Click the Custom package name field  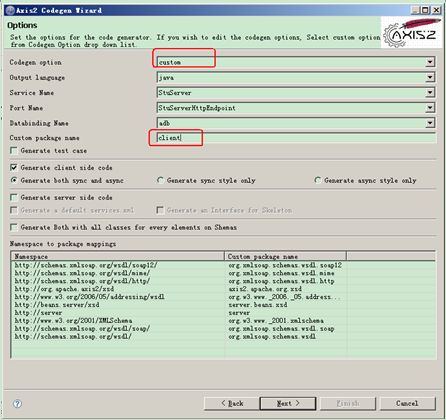click(x=296, y=138)
